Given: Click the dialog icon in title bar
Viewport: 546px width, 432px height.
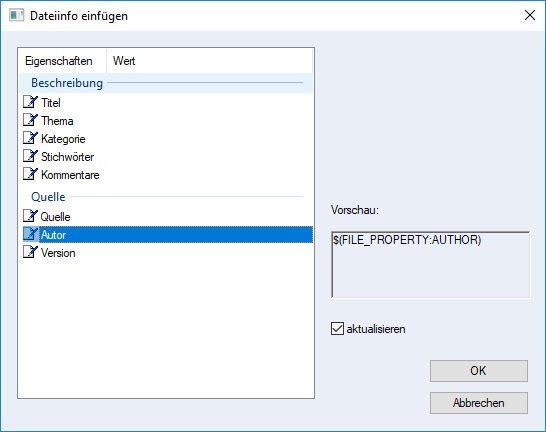Looking at the screenshot, I should [x=16, y=16].
